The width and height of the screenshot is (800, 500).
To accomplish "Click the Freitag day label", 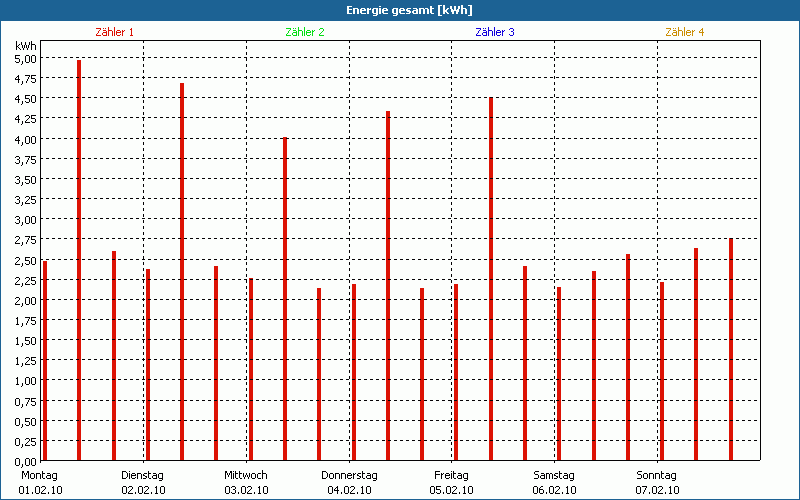I will coord(451,476).
